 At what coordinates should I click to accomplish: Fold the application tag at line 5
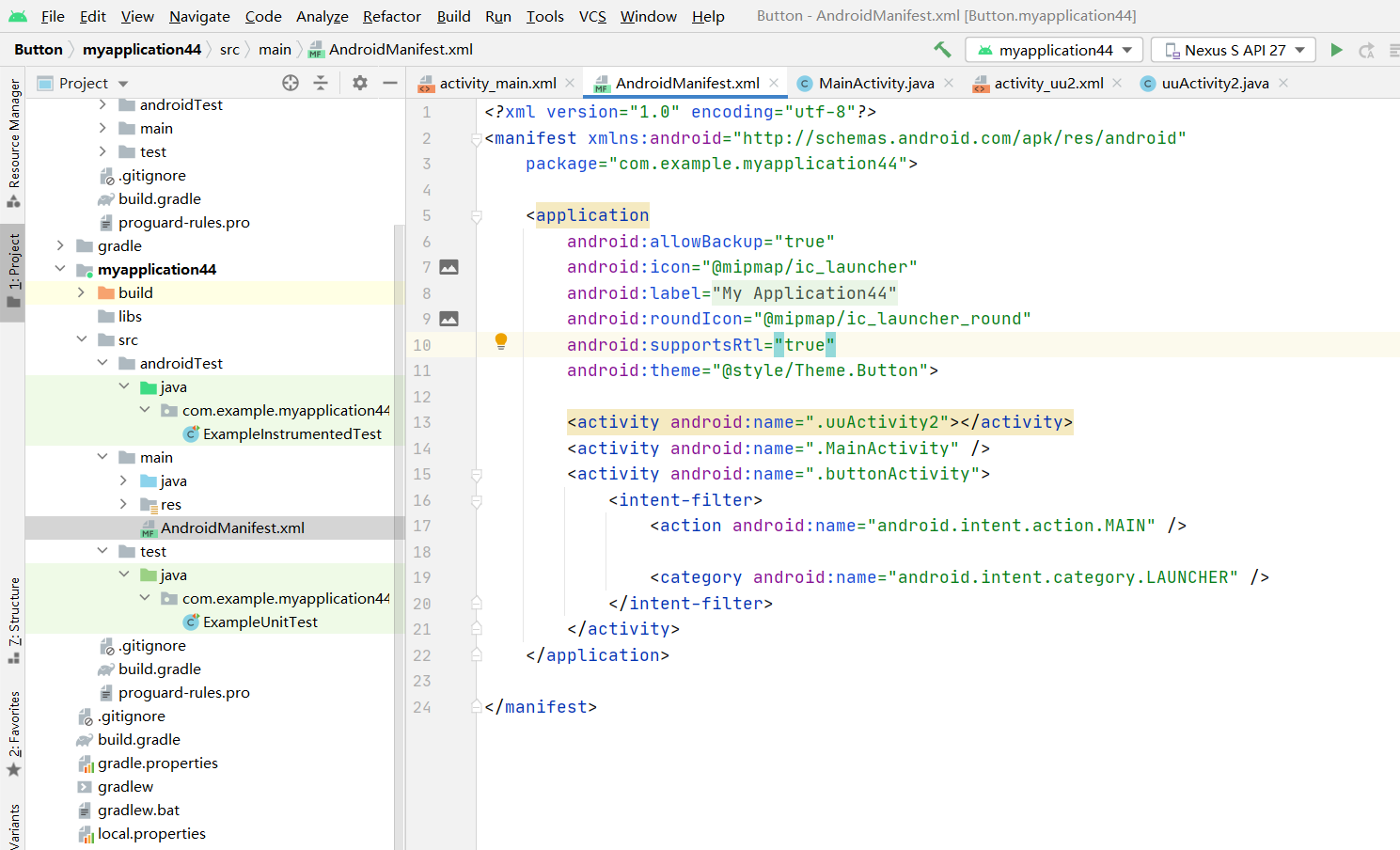click(477, 216)
